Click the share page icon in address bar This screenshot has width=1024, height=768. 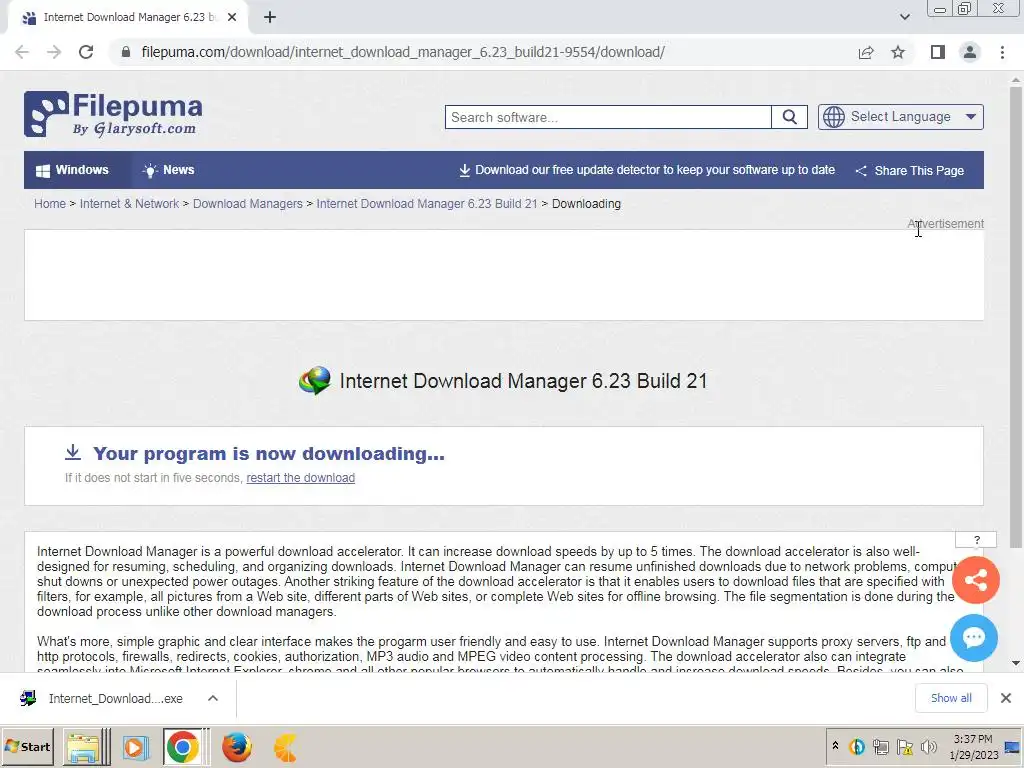pyautogui.click(x=866, y=52)
